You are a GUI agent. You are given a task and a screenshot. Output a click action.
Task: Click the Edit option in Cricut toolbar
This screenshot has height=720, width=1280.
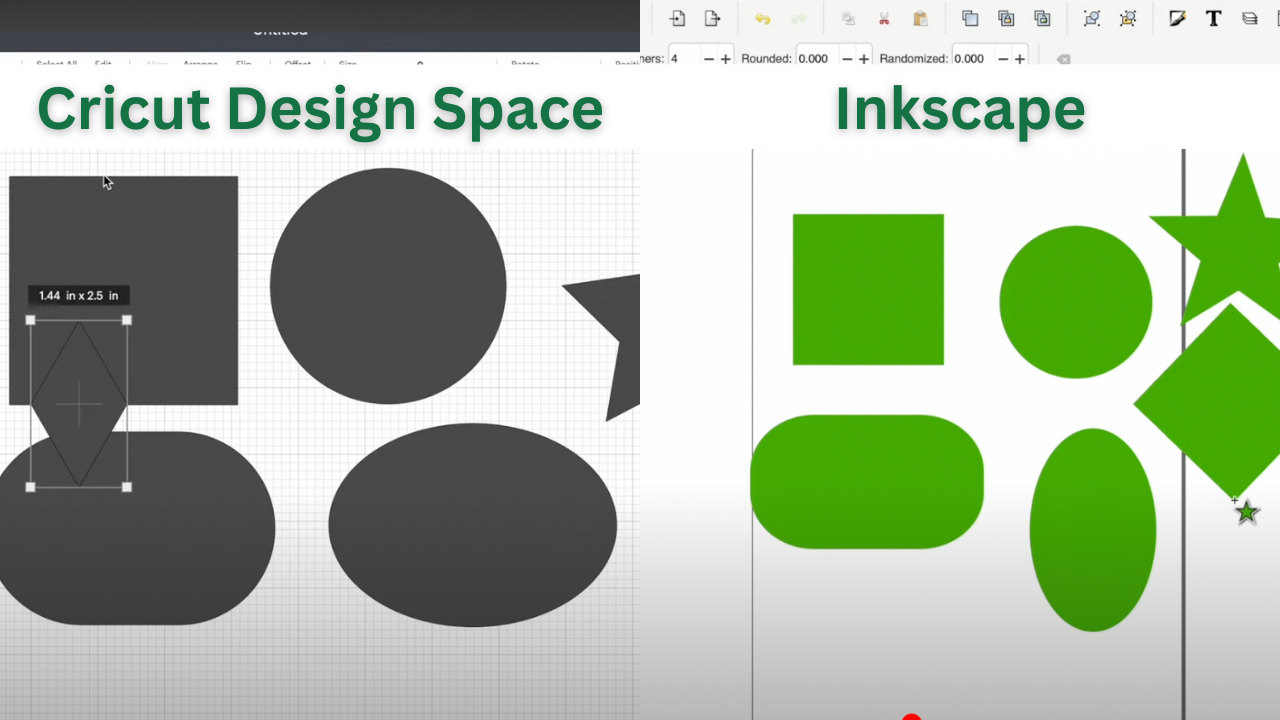click(x=103, y=63)
